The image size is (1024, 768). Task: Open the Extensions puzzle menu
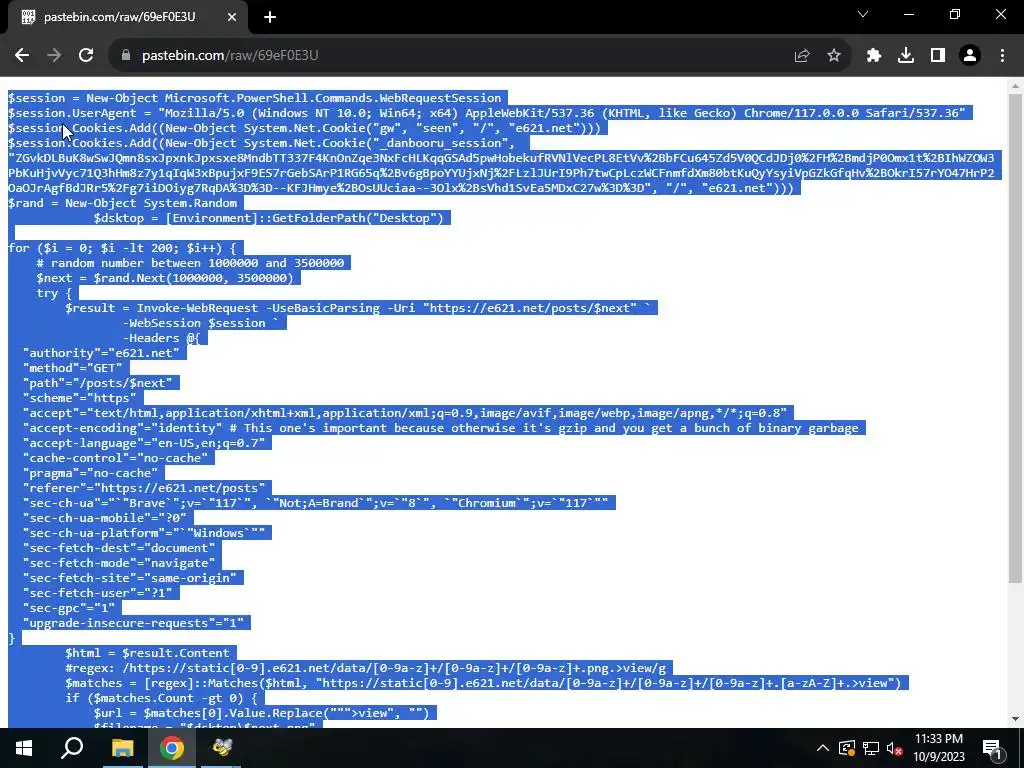click(x=874, y=56)
